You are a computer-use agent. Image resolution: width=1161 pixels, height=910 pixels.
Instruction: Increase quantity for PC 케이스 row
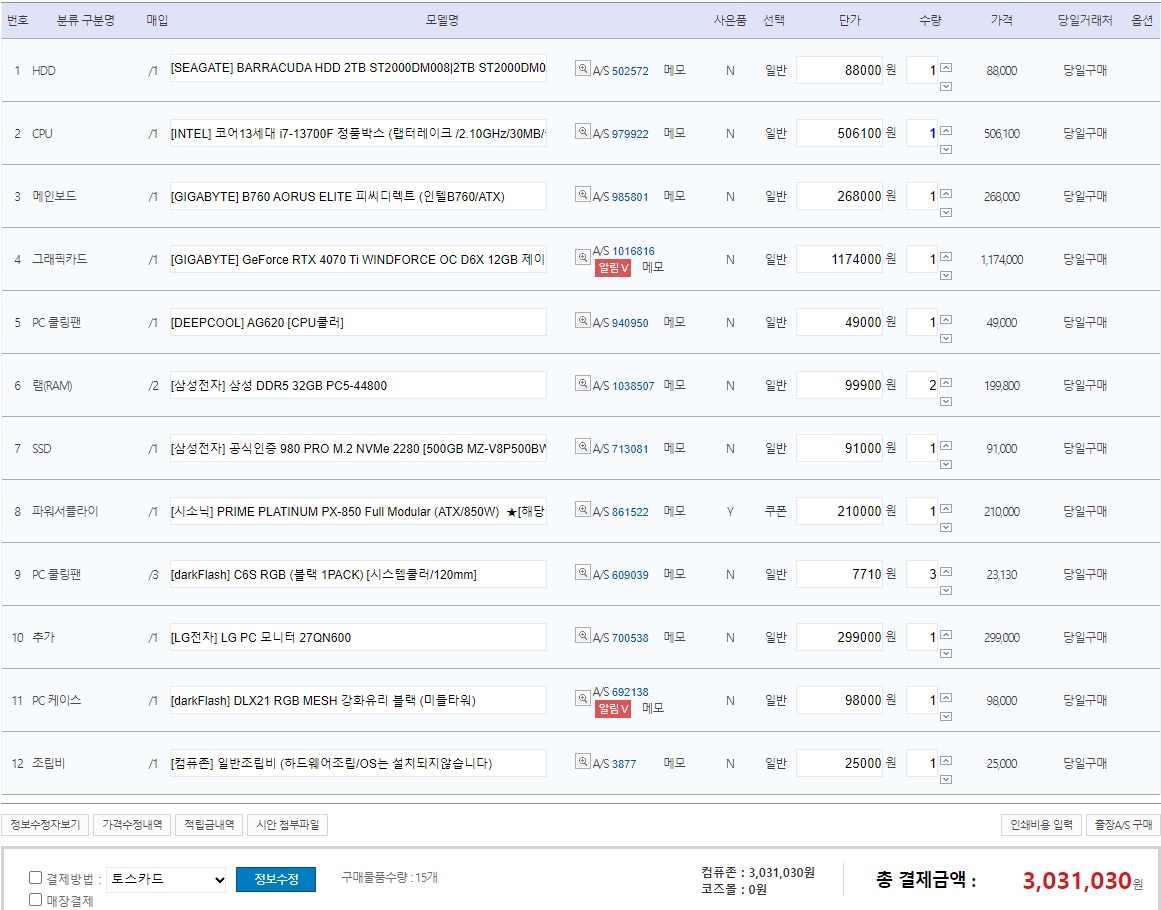point(946,697)
